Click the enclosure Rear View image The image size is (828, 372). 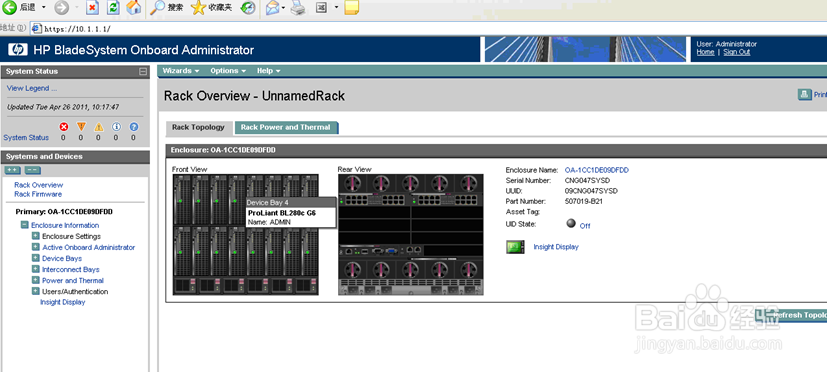point(411,234)
